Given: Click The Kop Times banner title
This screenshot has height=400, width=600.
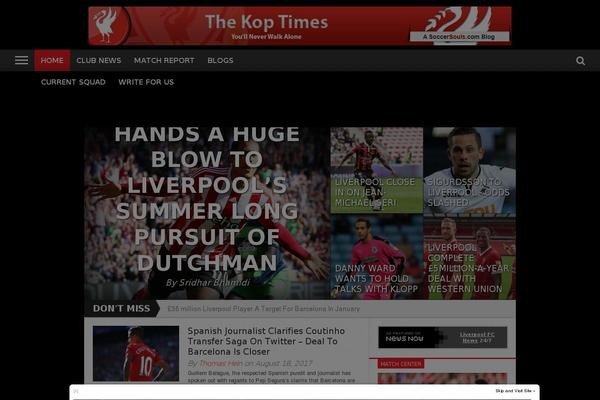Looking at the screenshot, I should click(267, 22).
